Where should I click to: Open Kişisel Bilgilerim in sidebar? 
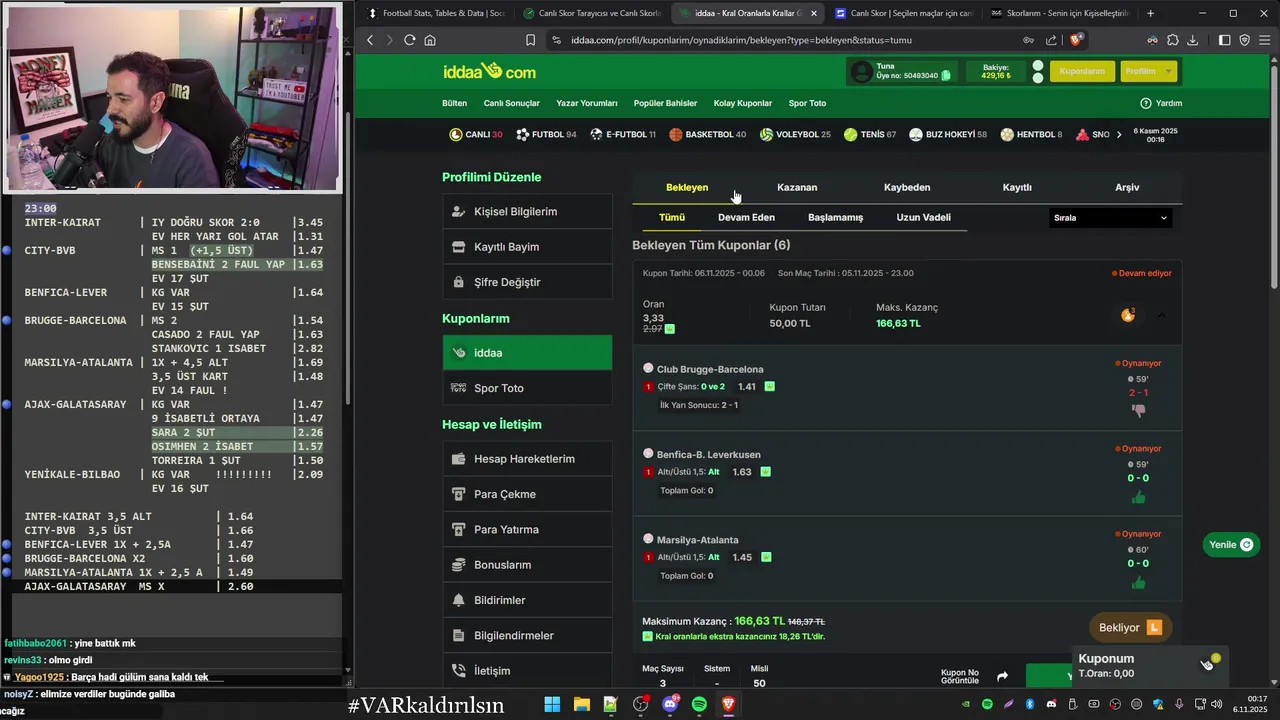tap(527, 212)
